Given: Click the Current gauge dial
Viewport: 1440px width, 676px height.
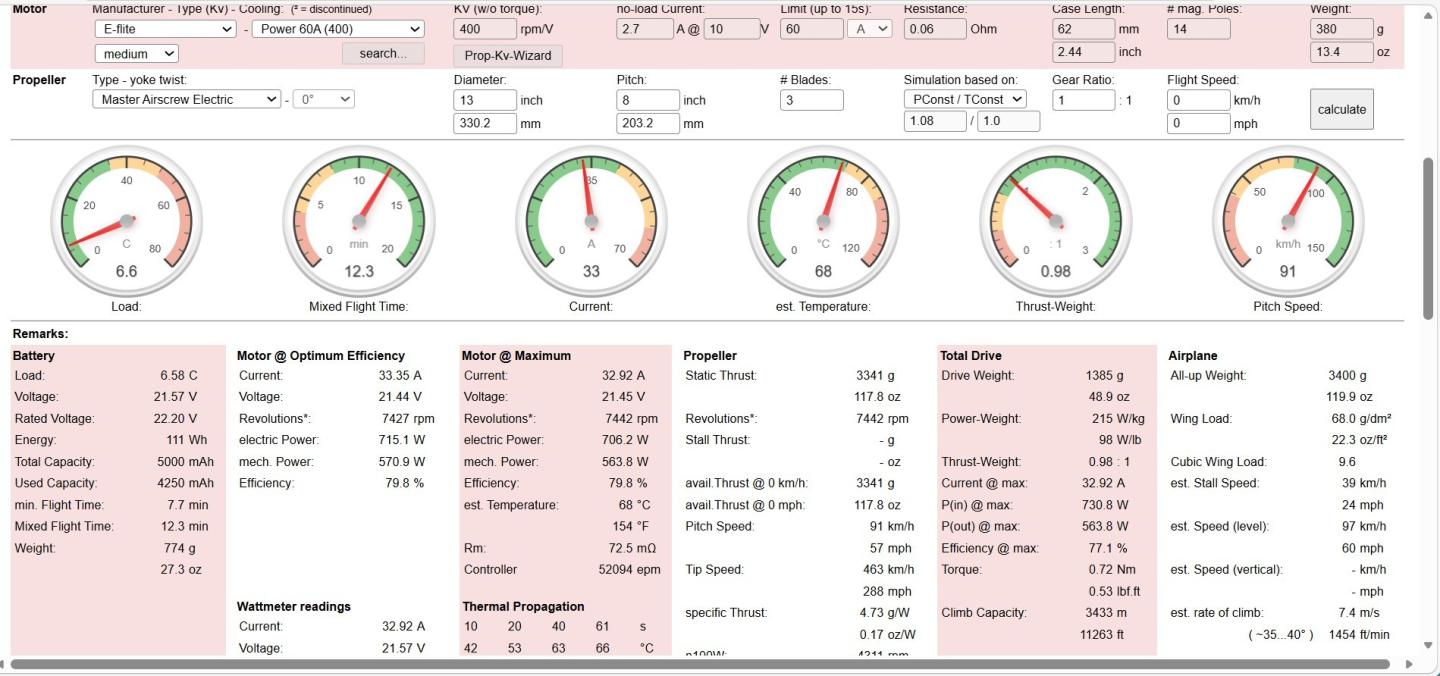Looking at the screenshot, I should click(591, 221).
